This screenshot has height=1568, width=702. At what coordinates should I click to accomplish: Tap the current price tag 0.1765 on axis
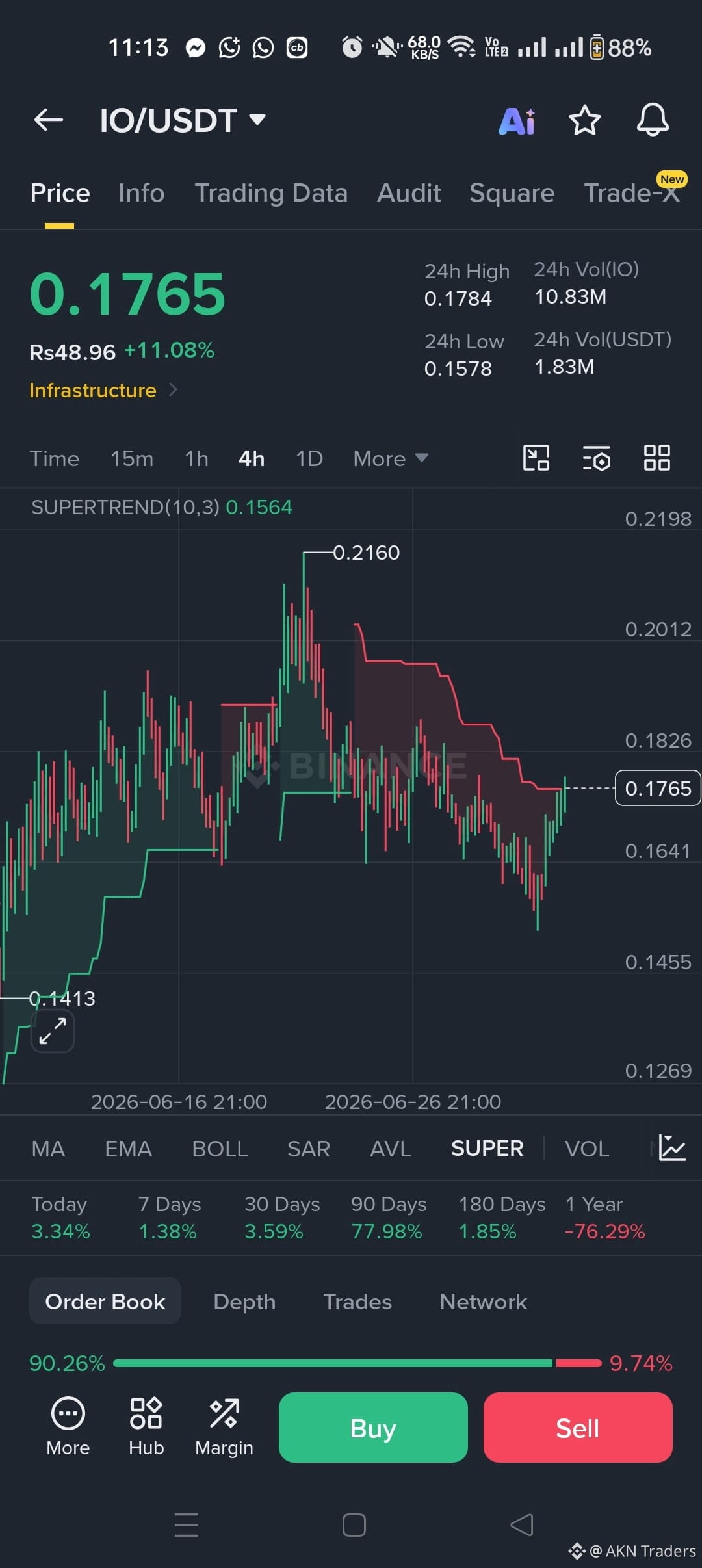coord(658,788)
